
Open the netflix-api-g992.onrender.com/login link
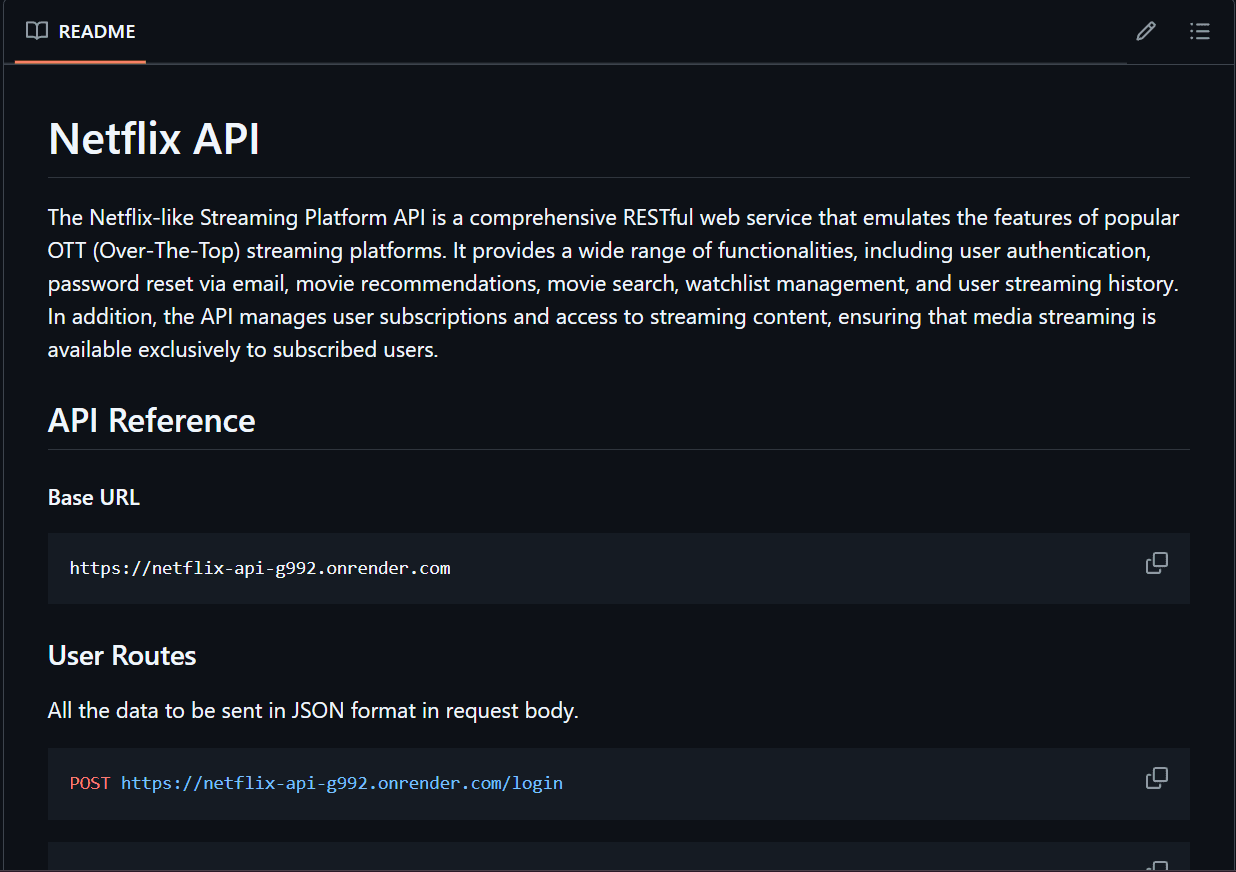point(342,783)
